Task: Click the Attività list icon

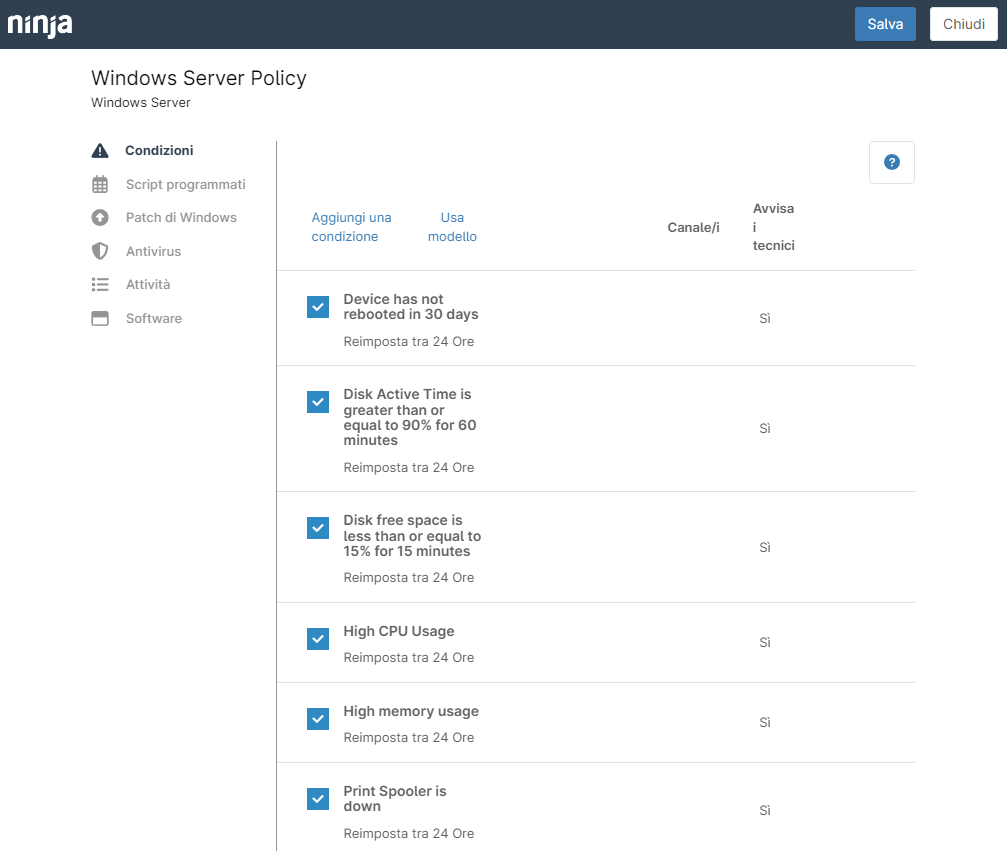Action: pos(100,285)
